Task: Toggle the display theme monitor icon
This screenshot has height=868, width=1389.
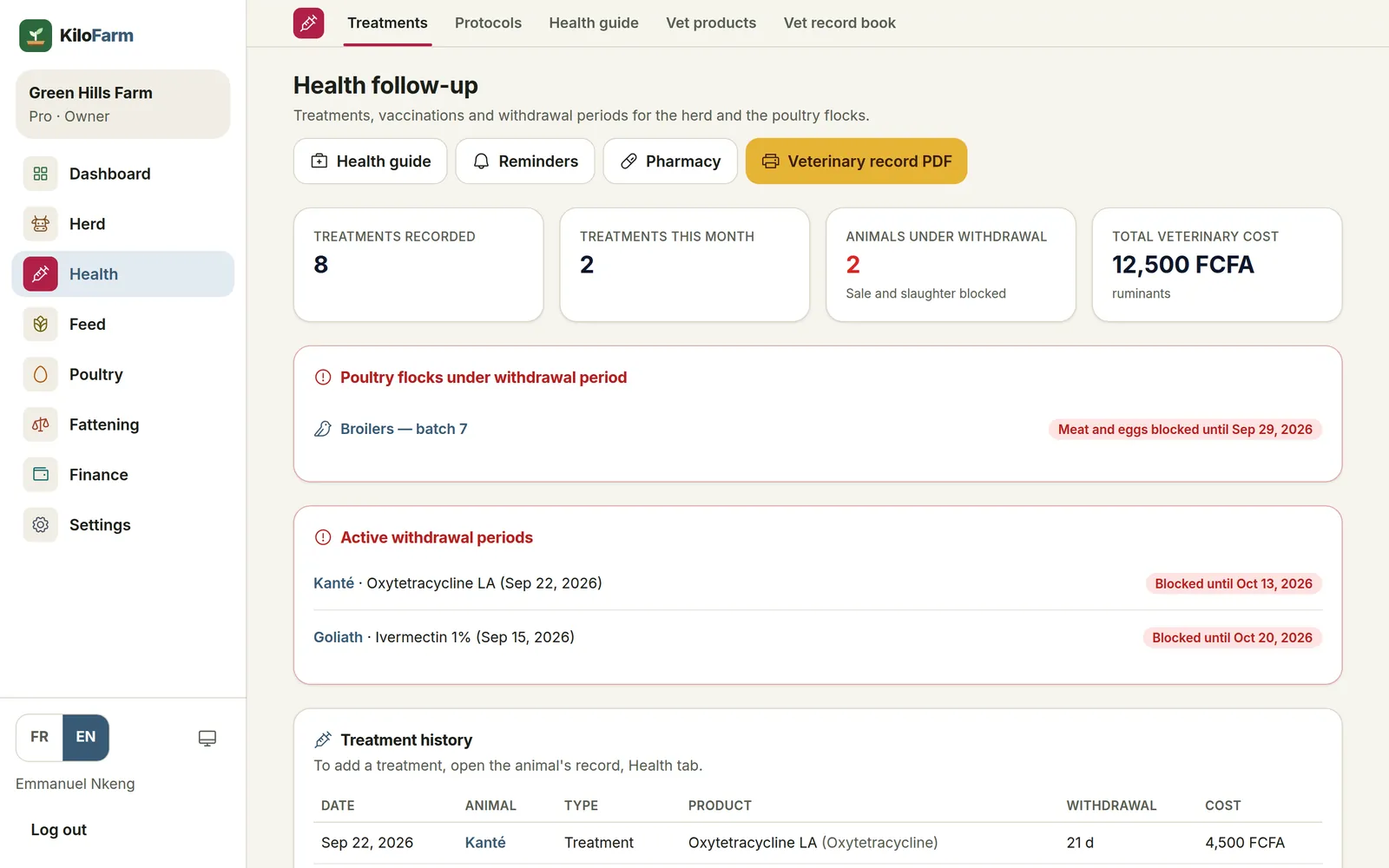Action: pyautogui.click(x=207, y=738)
